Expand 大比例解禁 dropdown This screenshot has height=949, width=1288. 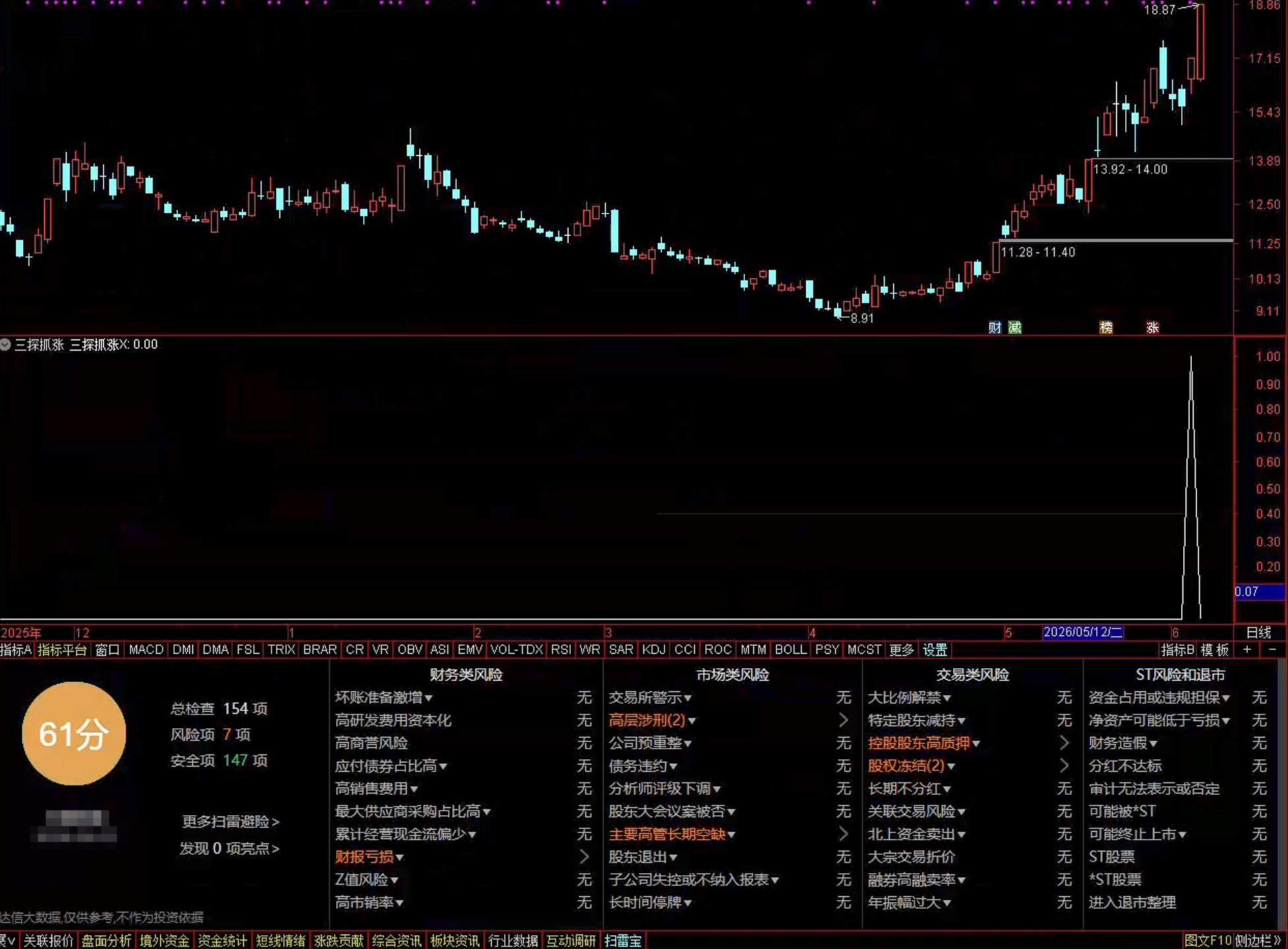[x=947, y=698]
